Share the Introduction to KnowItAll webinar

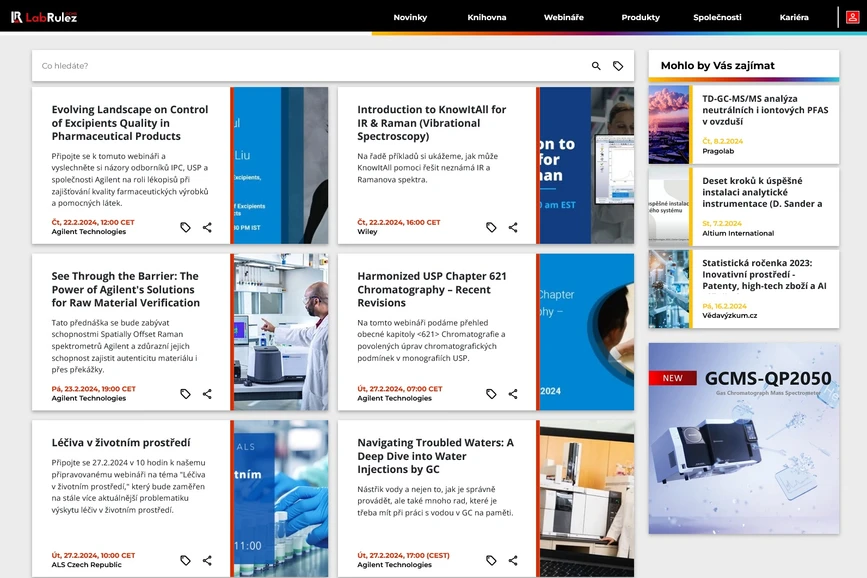pos(513,228)
